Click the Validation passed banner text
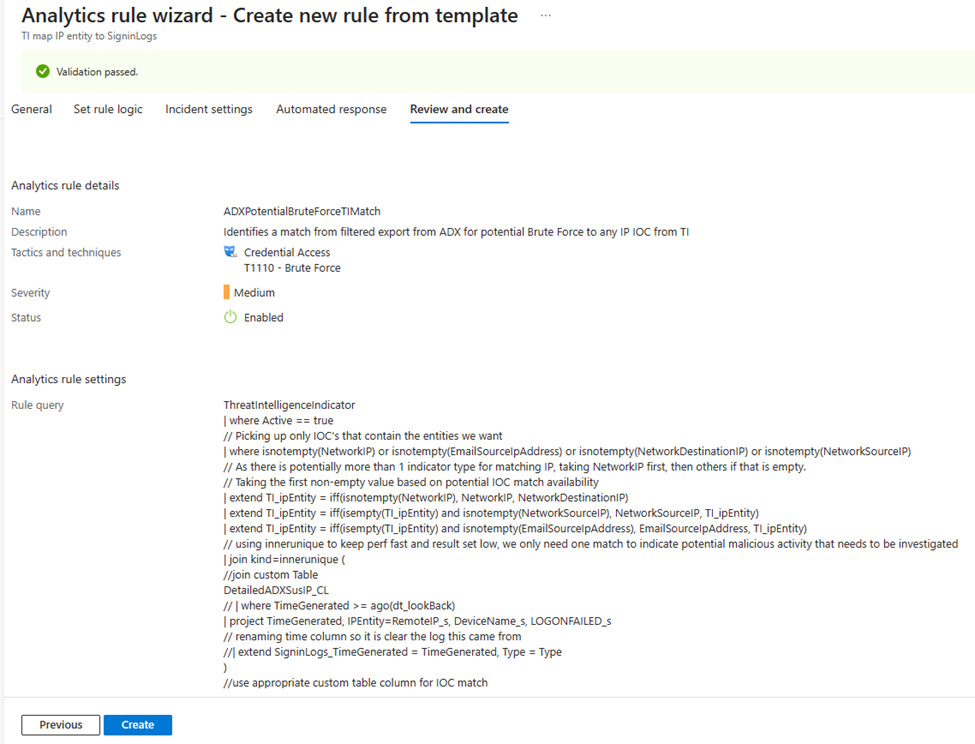This screenshot has width=975, height=744. [97, 72]
